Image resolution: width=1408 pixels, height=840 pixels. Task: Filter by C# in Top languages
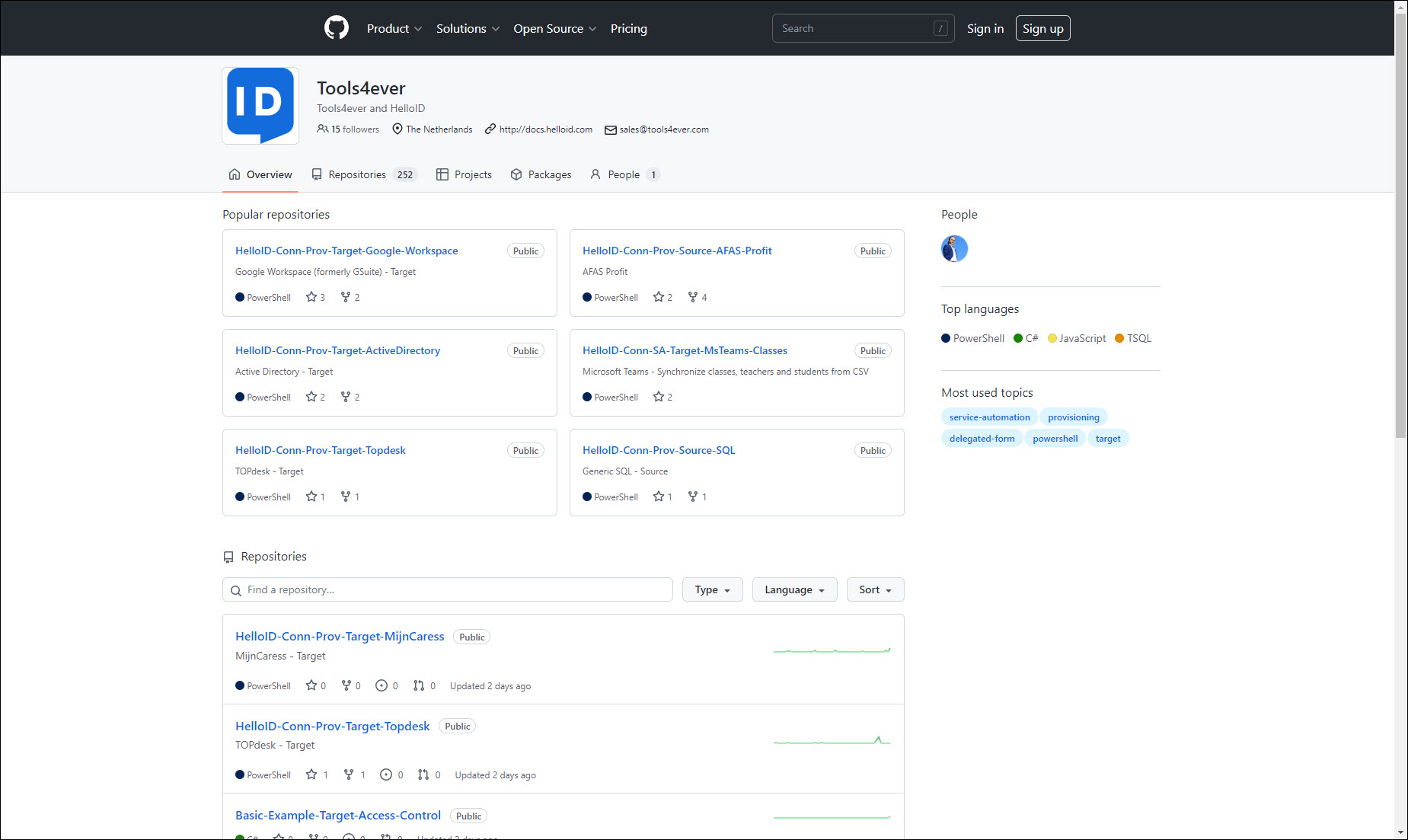pyautogui.click(x=1026, y=338)
